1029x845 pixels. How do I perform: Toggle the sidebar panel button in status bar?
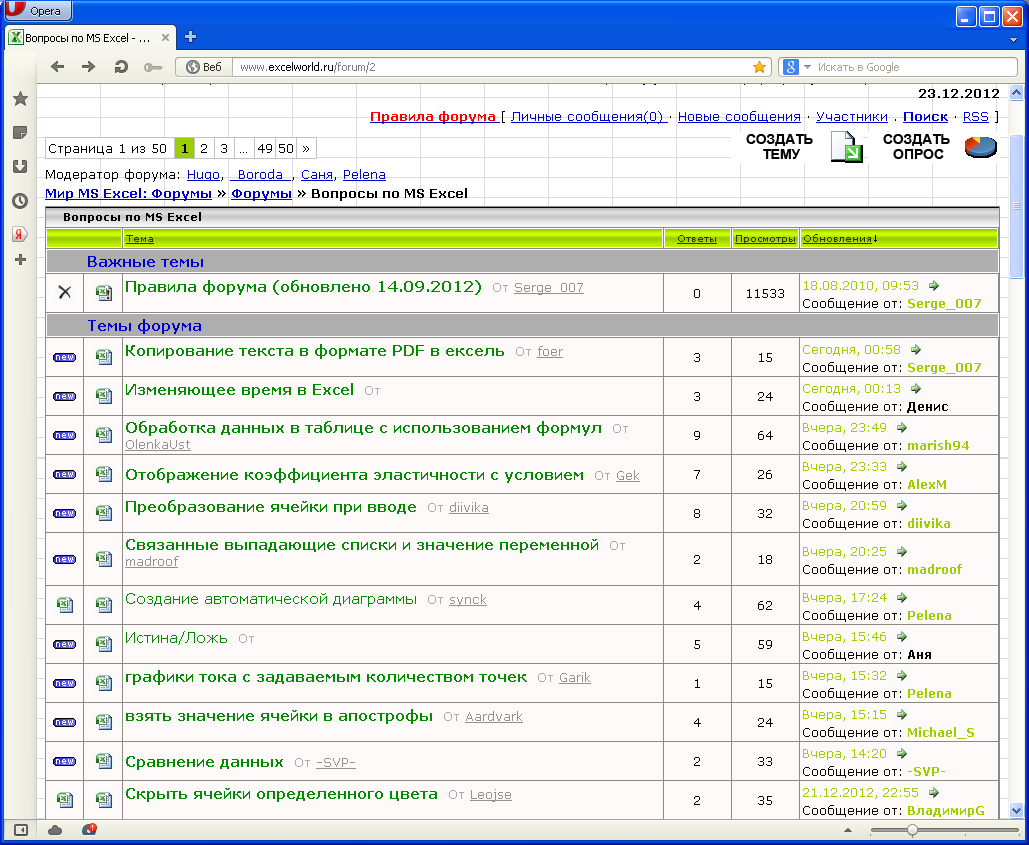click(x=20, y=830)
